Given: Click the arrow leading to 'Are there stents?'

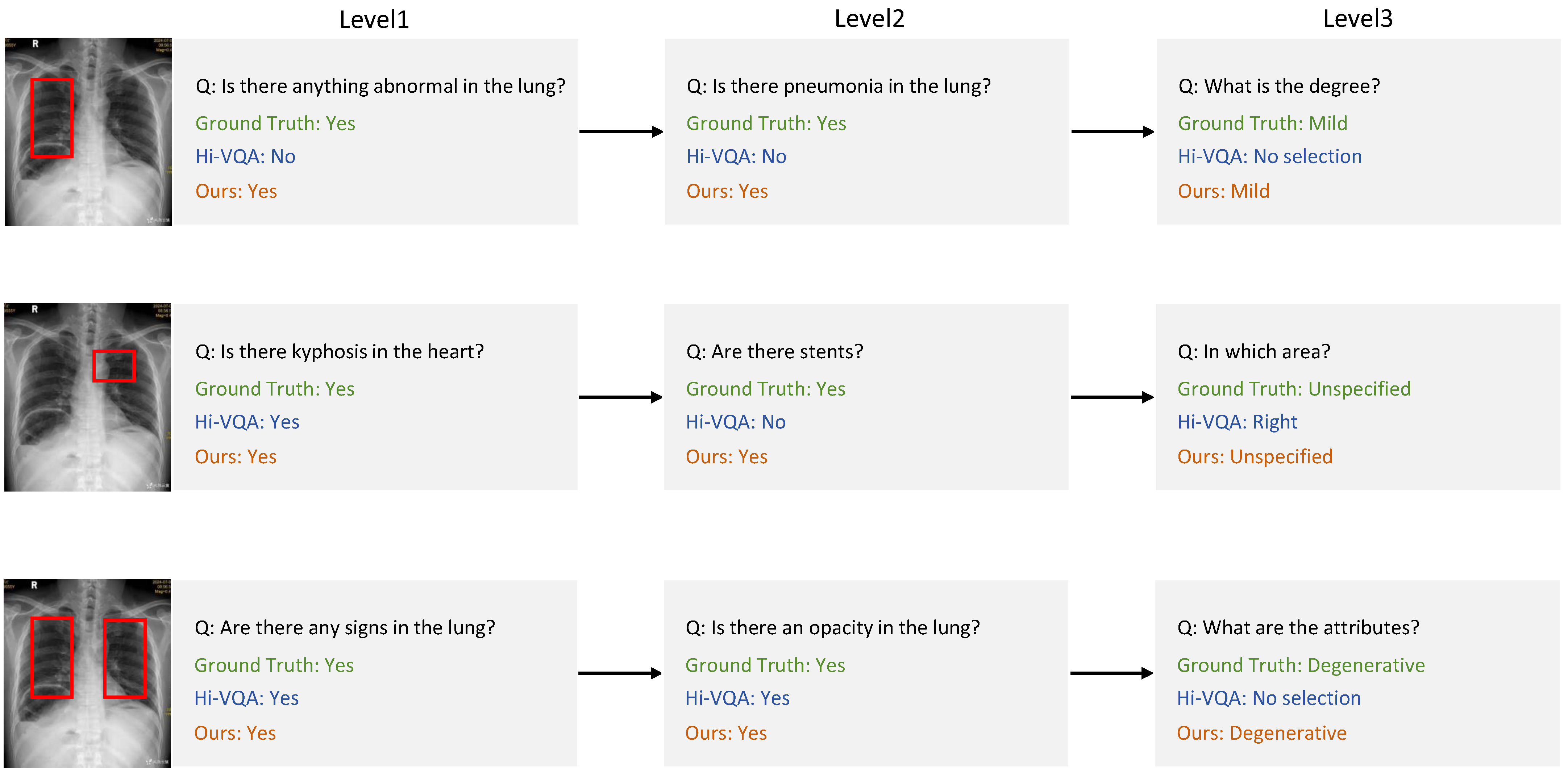Looking at the screenshot, I should [620, 397].
